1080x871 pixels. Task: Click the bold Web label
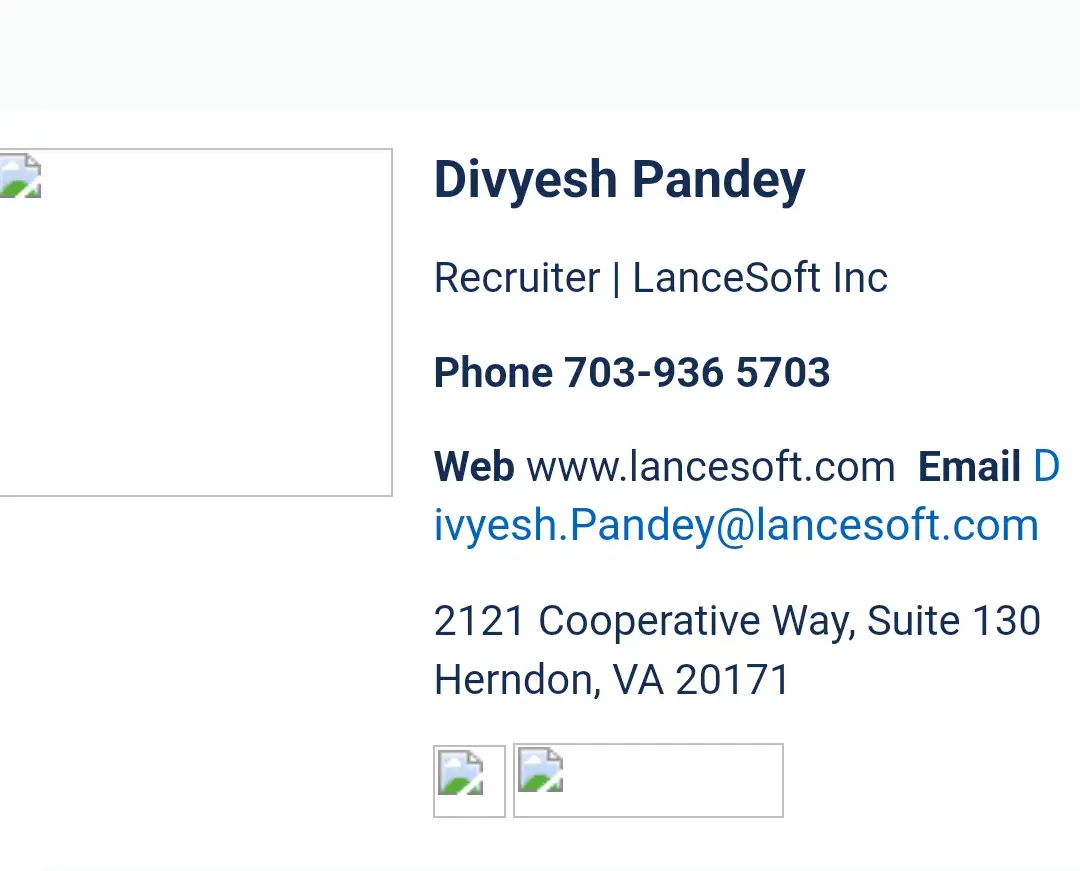tap(474, 467)
